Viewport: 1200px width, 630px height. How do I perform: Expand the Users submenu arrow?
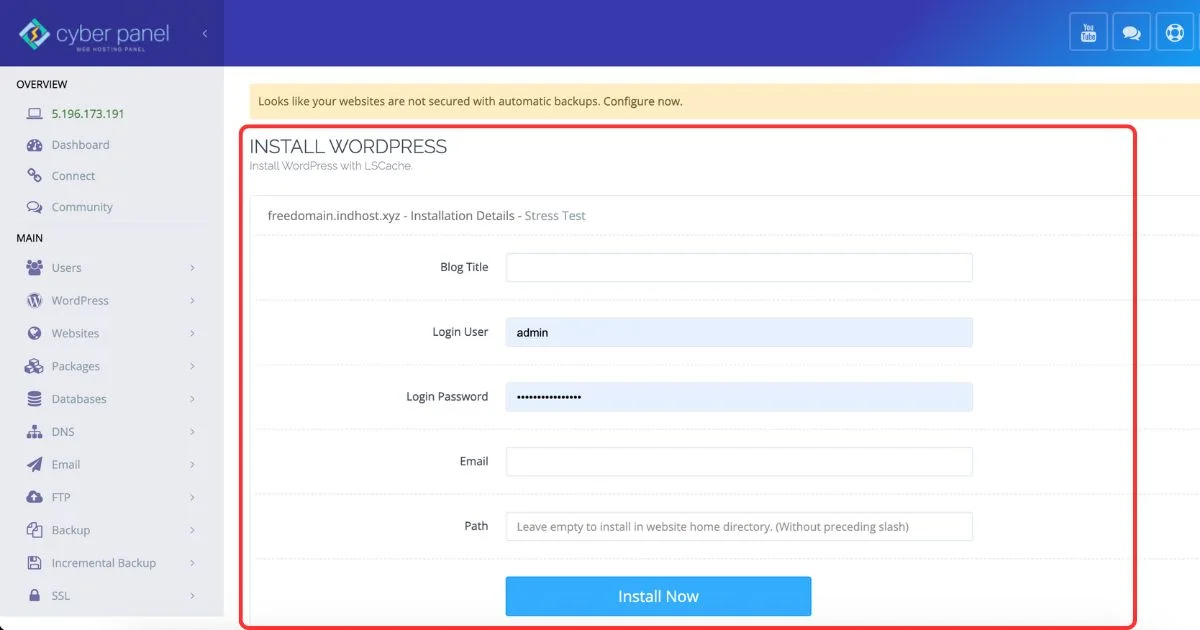[192, 268]
